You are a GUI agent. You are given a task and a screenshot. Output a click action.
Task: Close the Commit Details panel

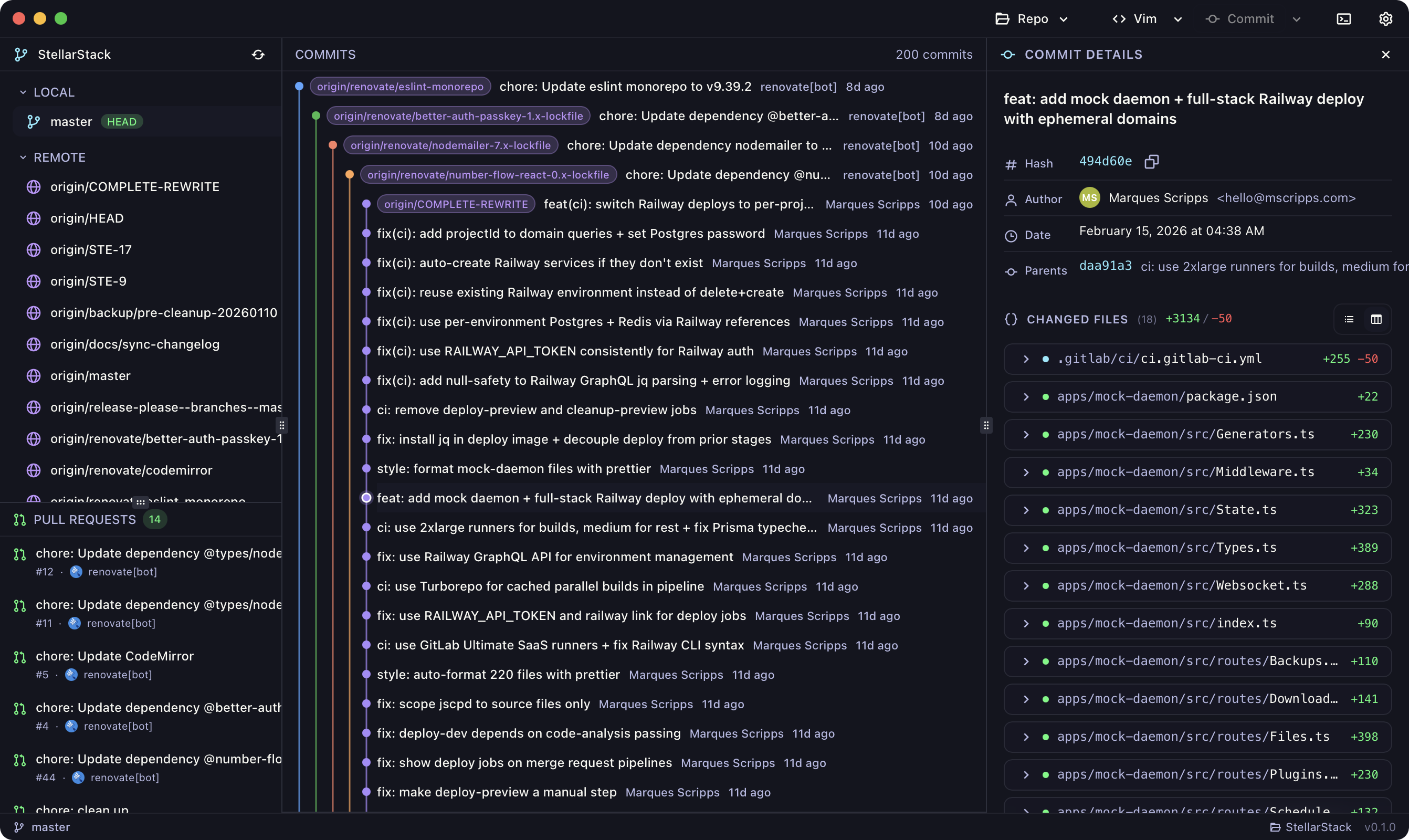click(1385, 55)
